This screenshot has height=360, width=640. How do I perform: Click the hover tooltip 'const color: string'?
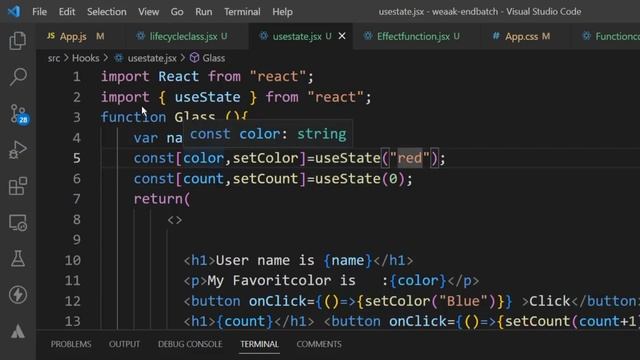point(268,134)
